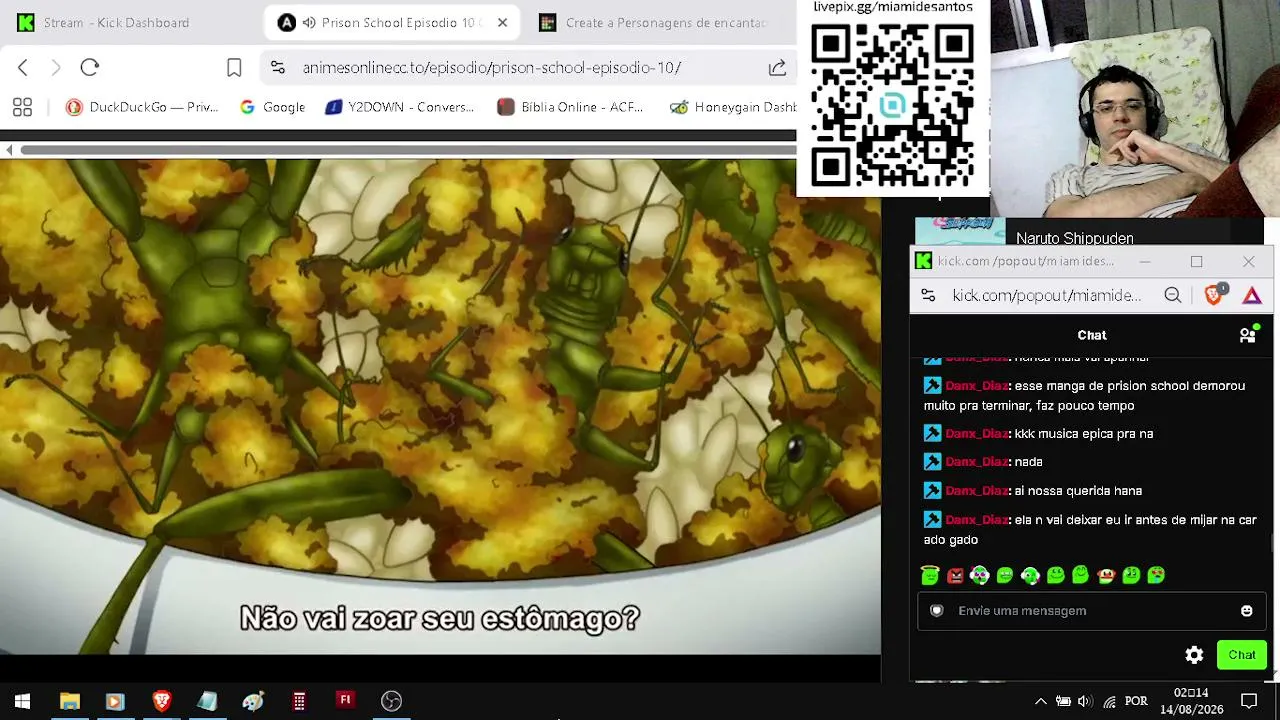Open the media player taskbar icon
This screenshot has width=1280, height=720.
click(114, 701)
